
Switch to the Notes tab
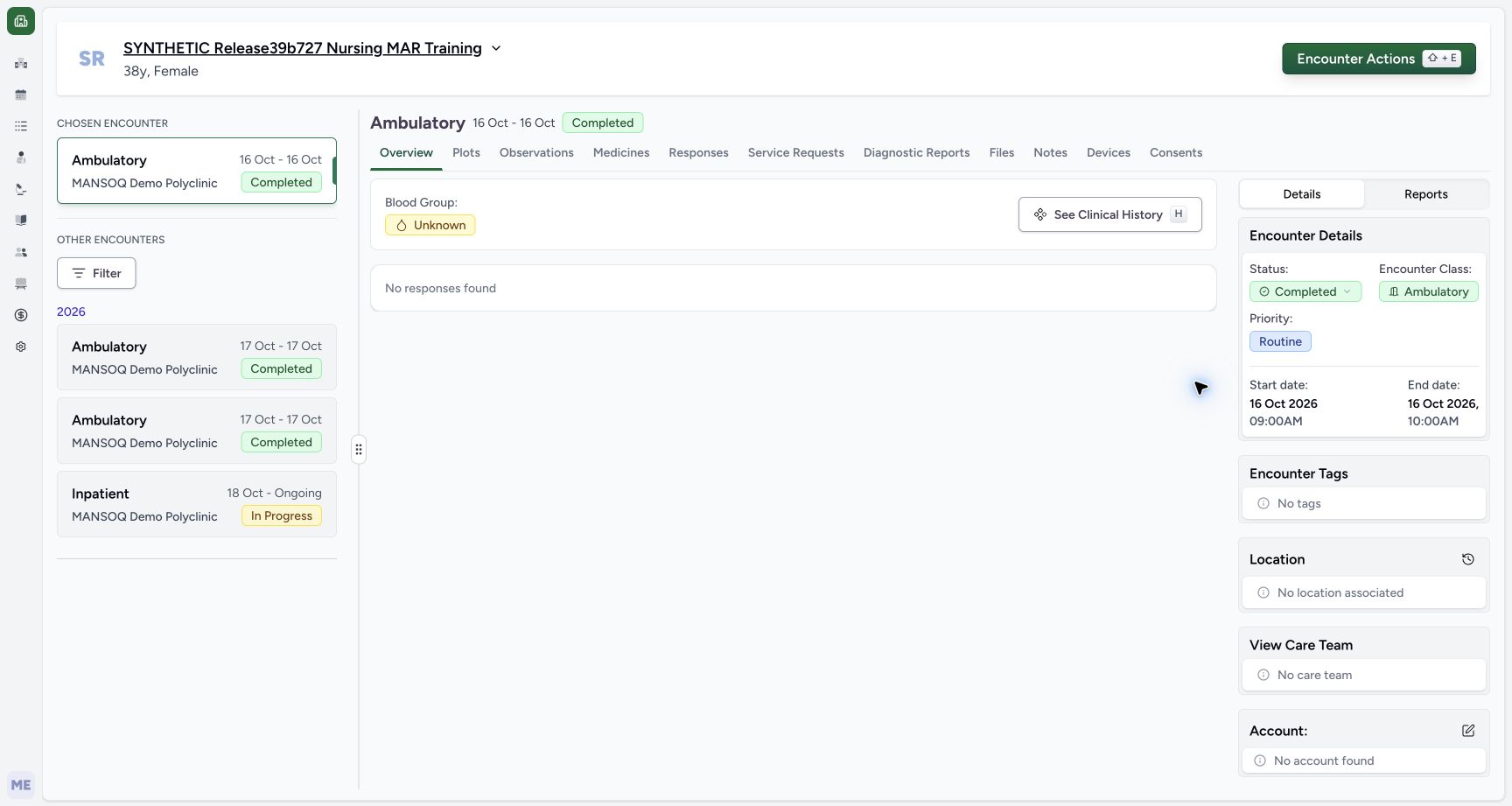1050,152
